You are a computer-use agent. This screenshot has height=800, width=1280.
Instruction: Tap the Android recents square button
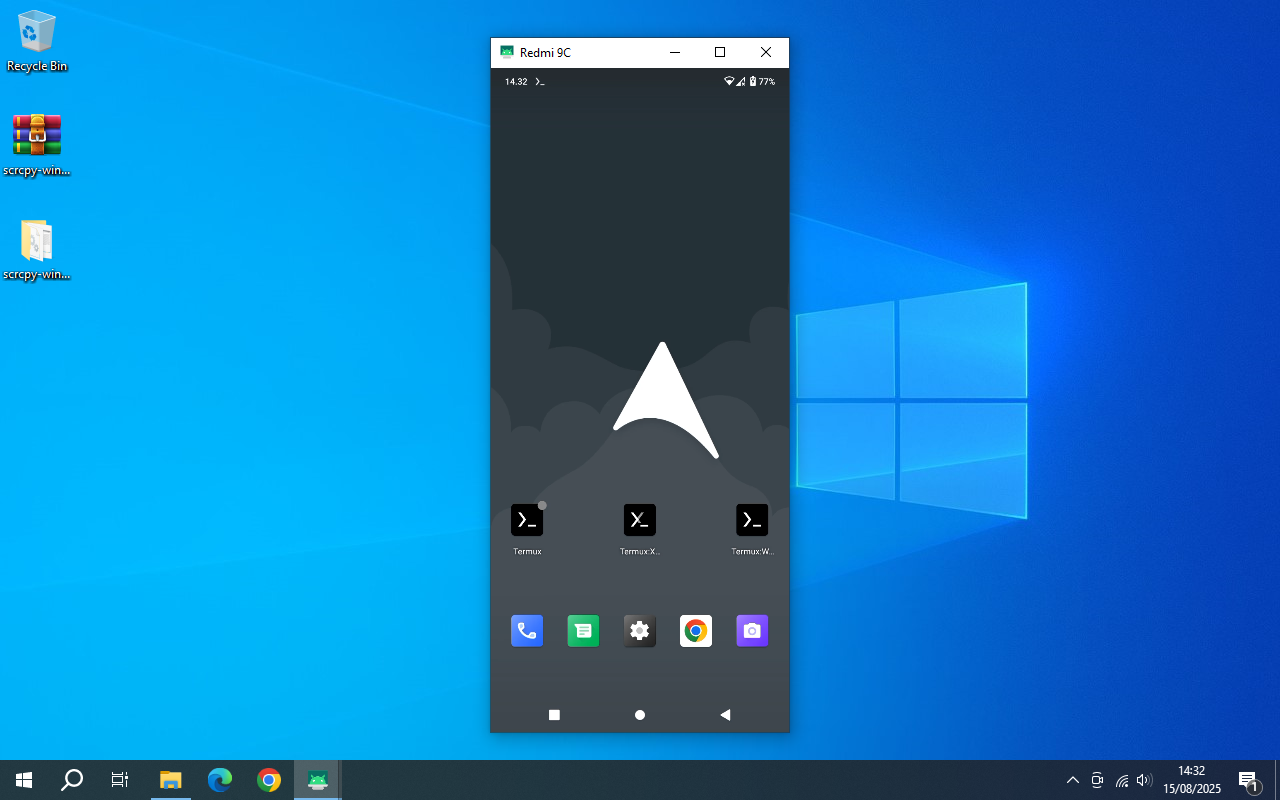(x=554, y=715)
